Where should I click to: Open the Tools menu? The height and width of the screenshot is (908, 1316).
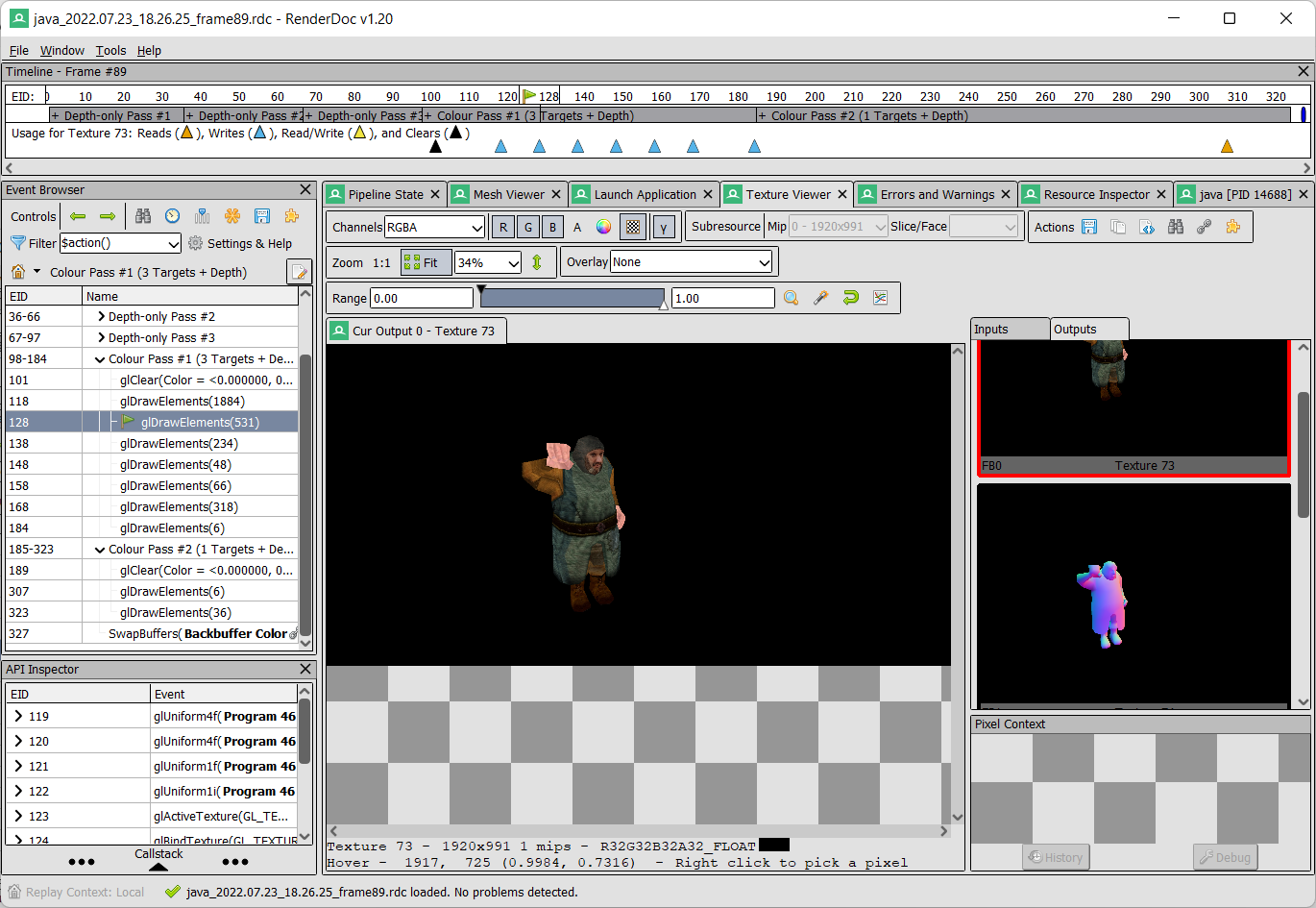[x=110, y=50]
